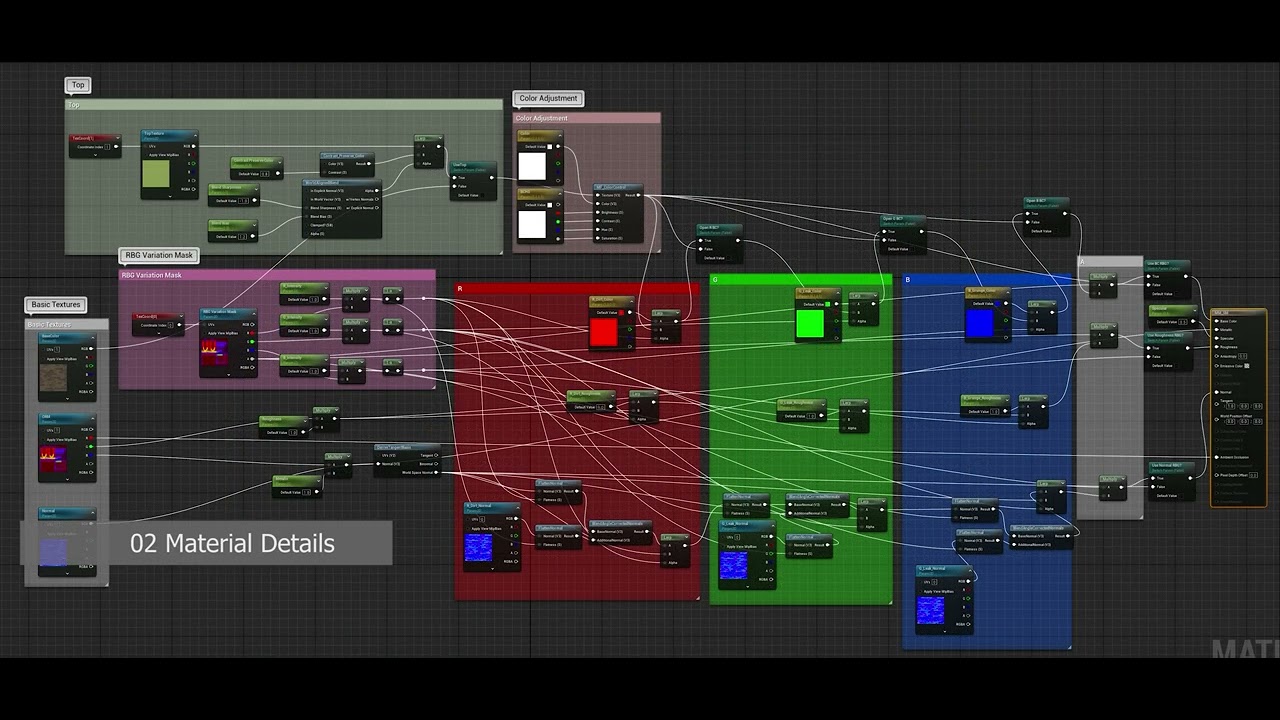The height and width of the screenshot is (720, 1280).
Task: Click the RBG Variation Mask texture preview
Action: (x=214, y=353)
